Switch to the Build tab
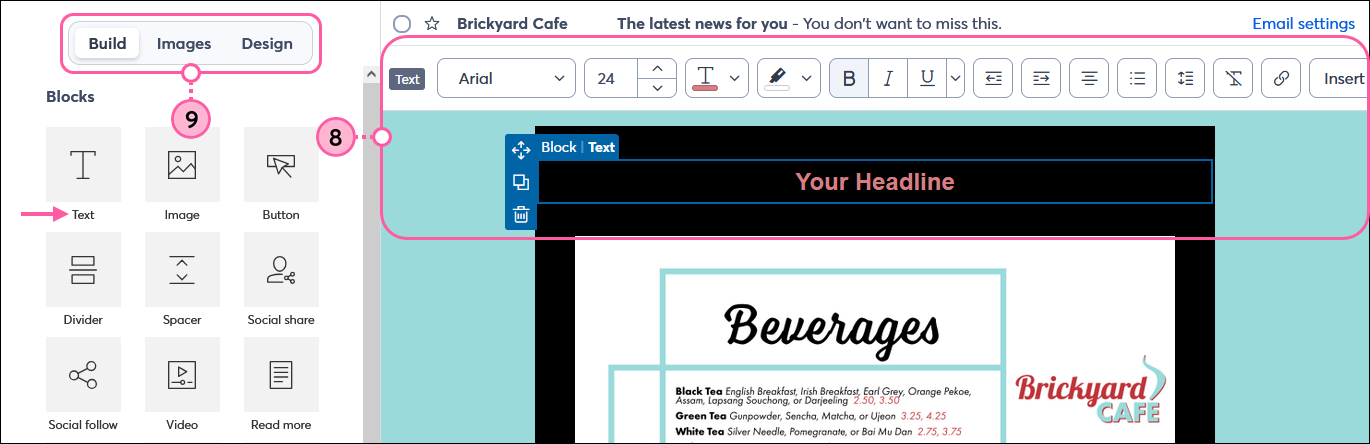This screenshot has height=444, width=1370. point(107,43)
